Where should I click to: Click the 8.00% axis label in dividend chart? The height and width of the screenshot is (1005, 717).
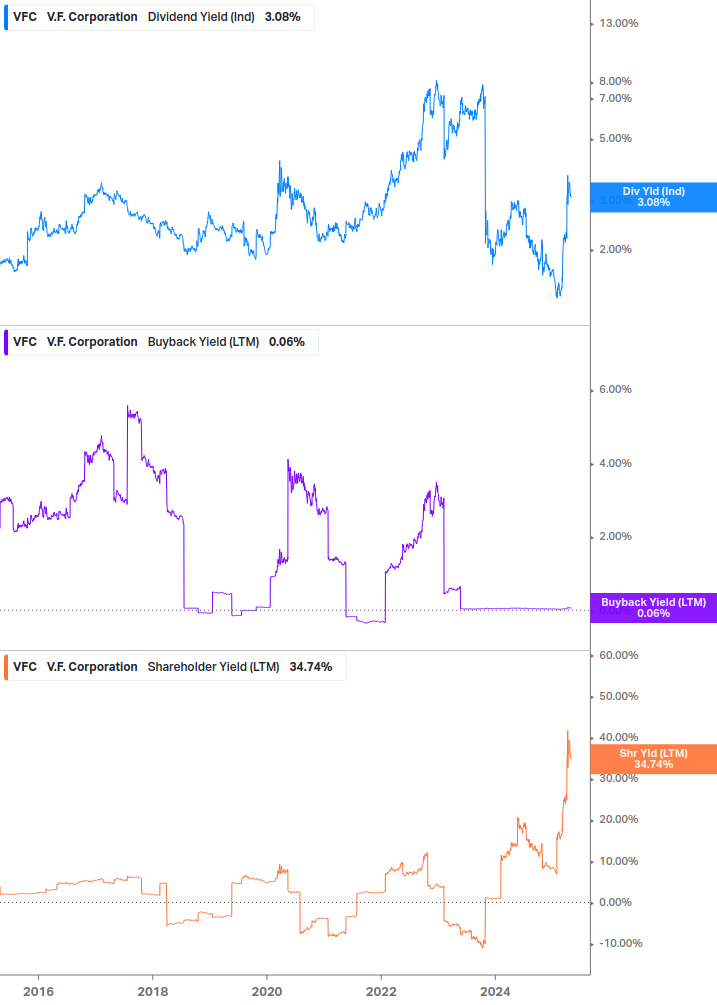(x=615, y=81)
